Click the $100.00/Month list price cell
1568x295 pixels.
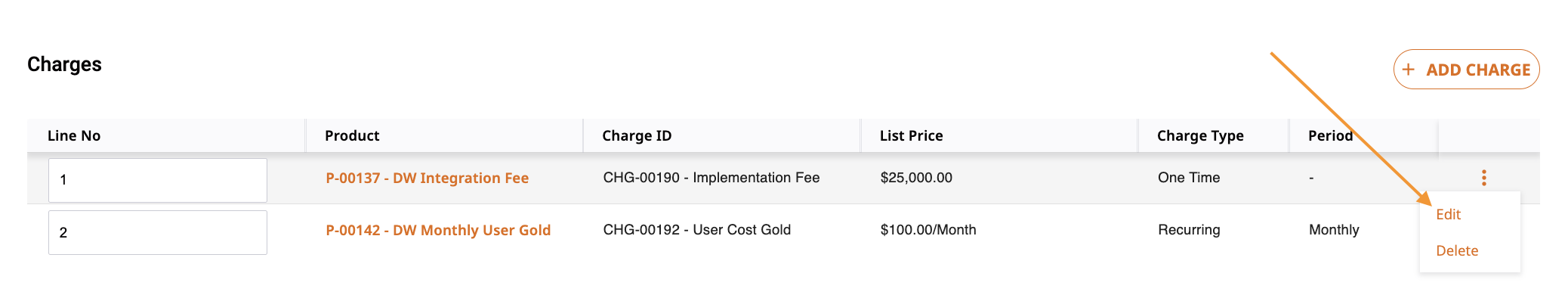(x=928, y=230)
